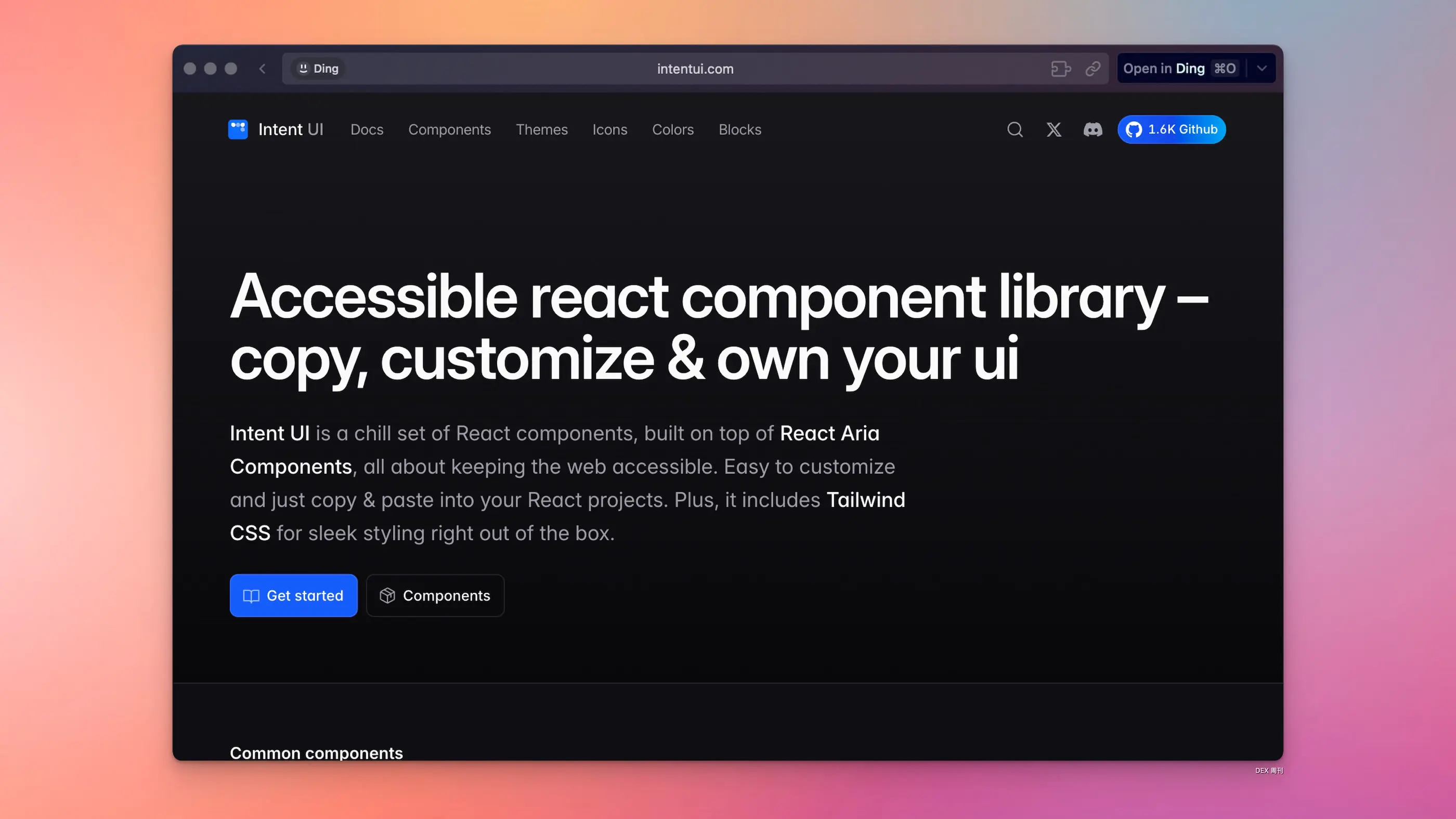1456x819 pixels.
Task: Expand the Open in Ding dropdown chevron
Action: 1262,69
